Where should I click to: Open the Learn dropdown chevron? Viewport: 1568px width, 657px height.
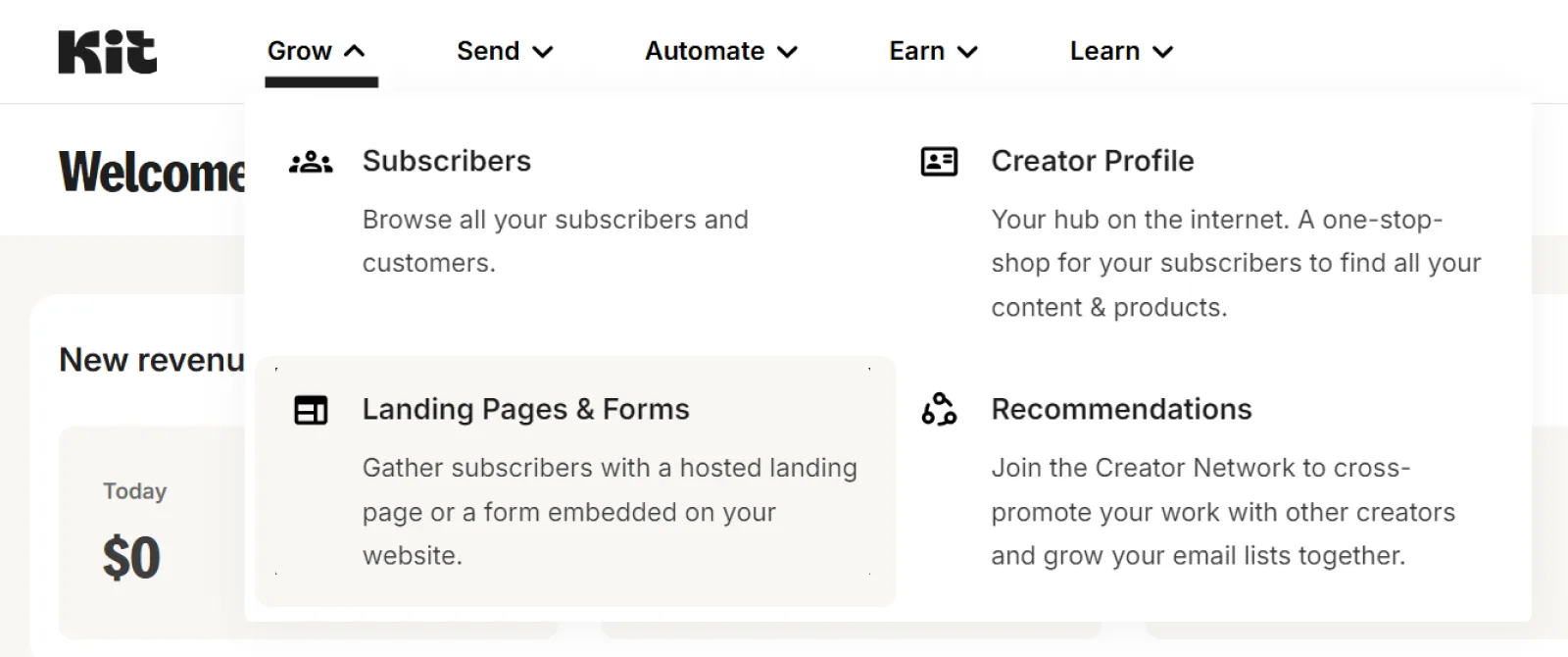[x=1163, y=52]
